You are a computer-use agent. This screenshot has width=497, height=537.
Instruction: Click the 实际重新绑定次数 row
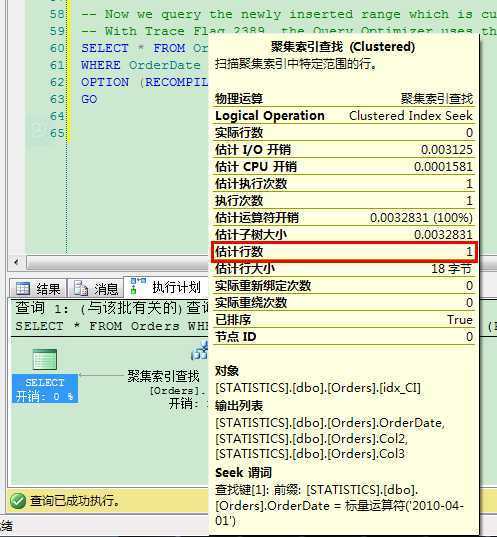[x=344, y=286]
